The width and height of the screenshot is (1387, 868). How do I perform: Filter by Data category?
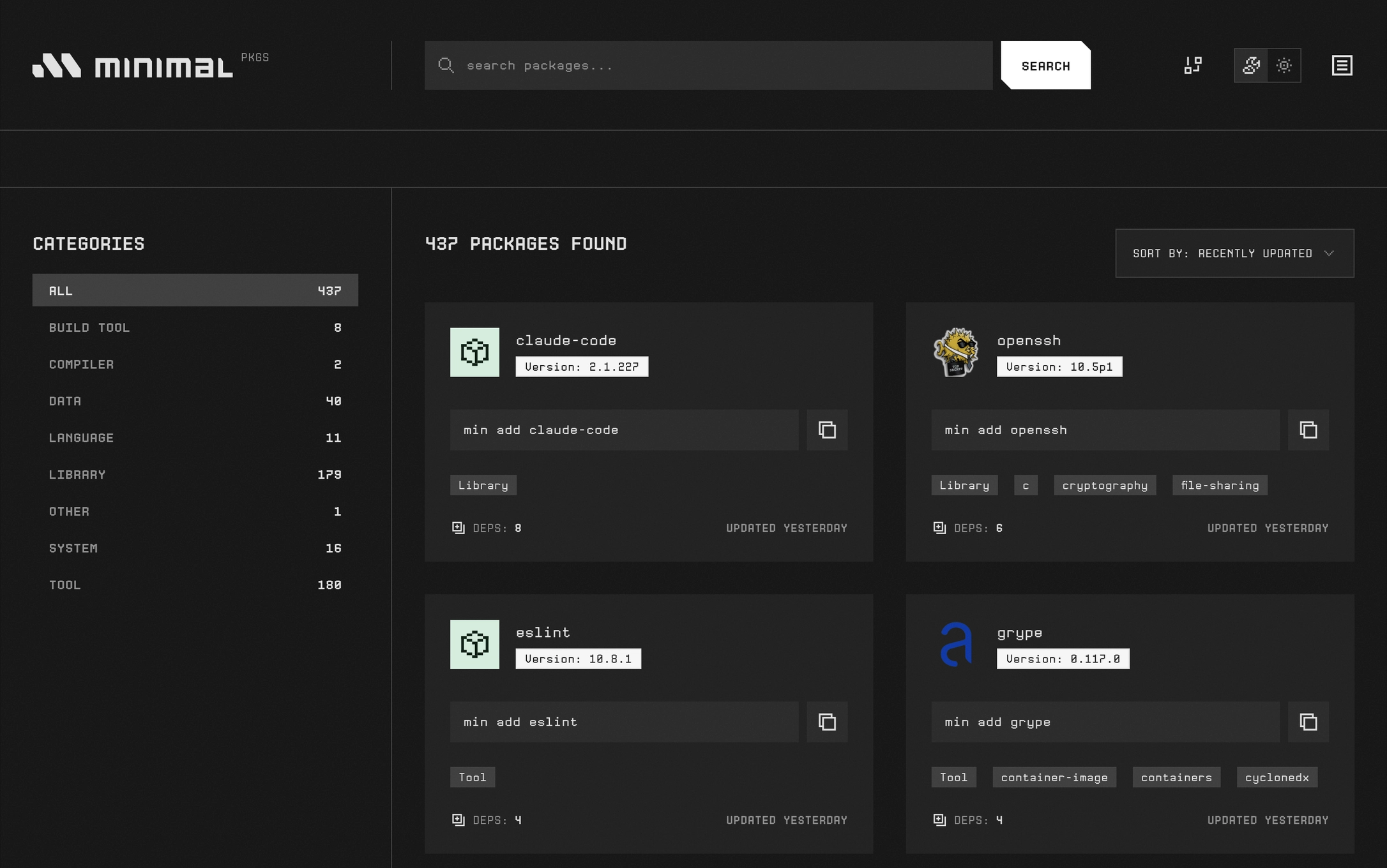[x=195, y=401]
